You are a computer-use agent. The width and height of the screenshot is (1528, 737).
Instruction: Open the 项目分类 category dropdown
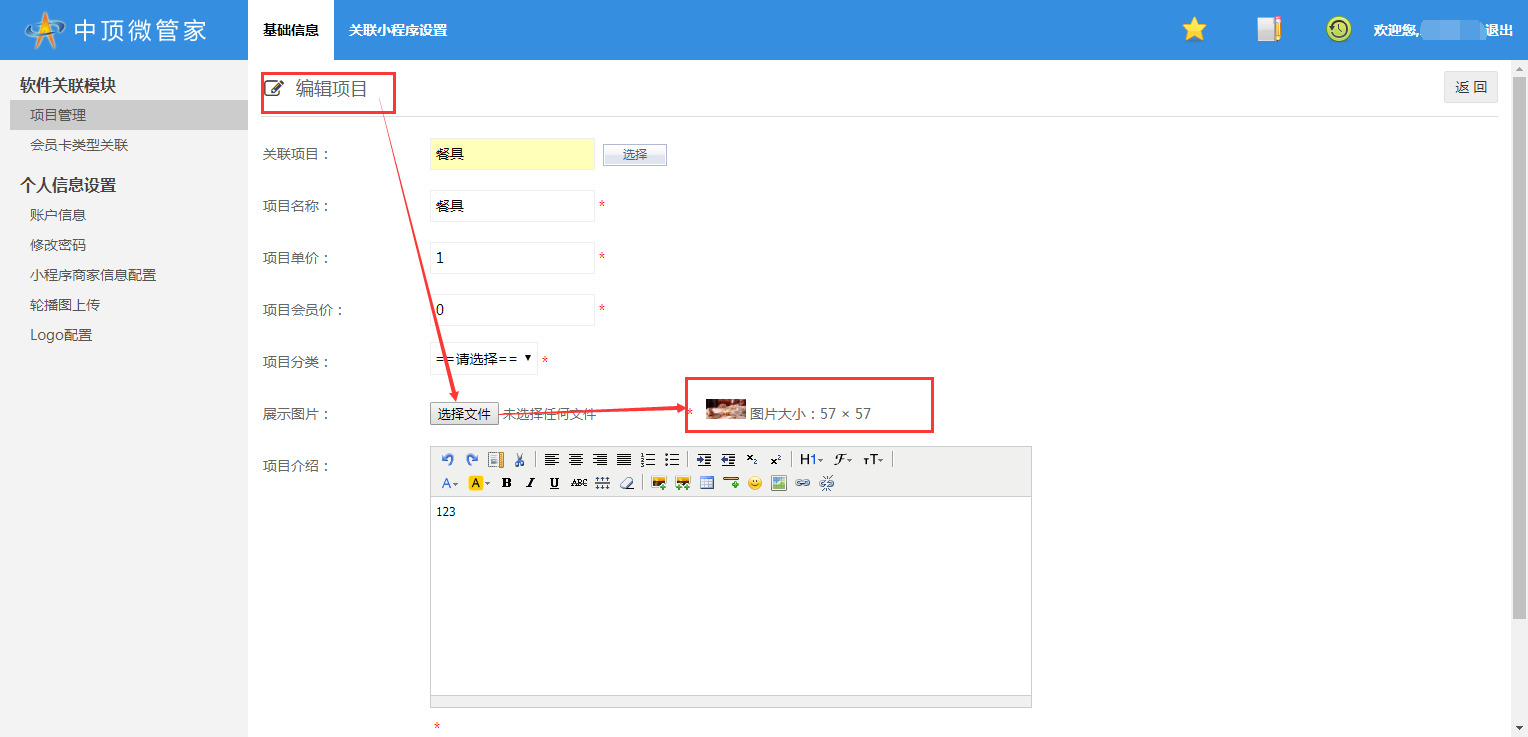click(484, 359)
